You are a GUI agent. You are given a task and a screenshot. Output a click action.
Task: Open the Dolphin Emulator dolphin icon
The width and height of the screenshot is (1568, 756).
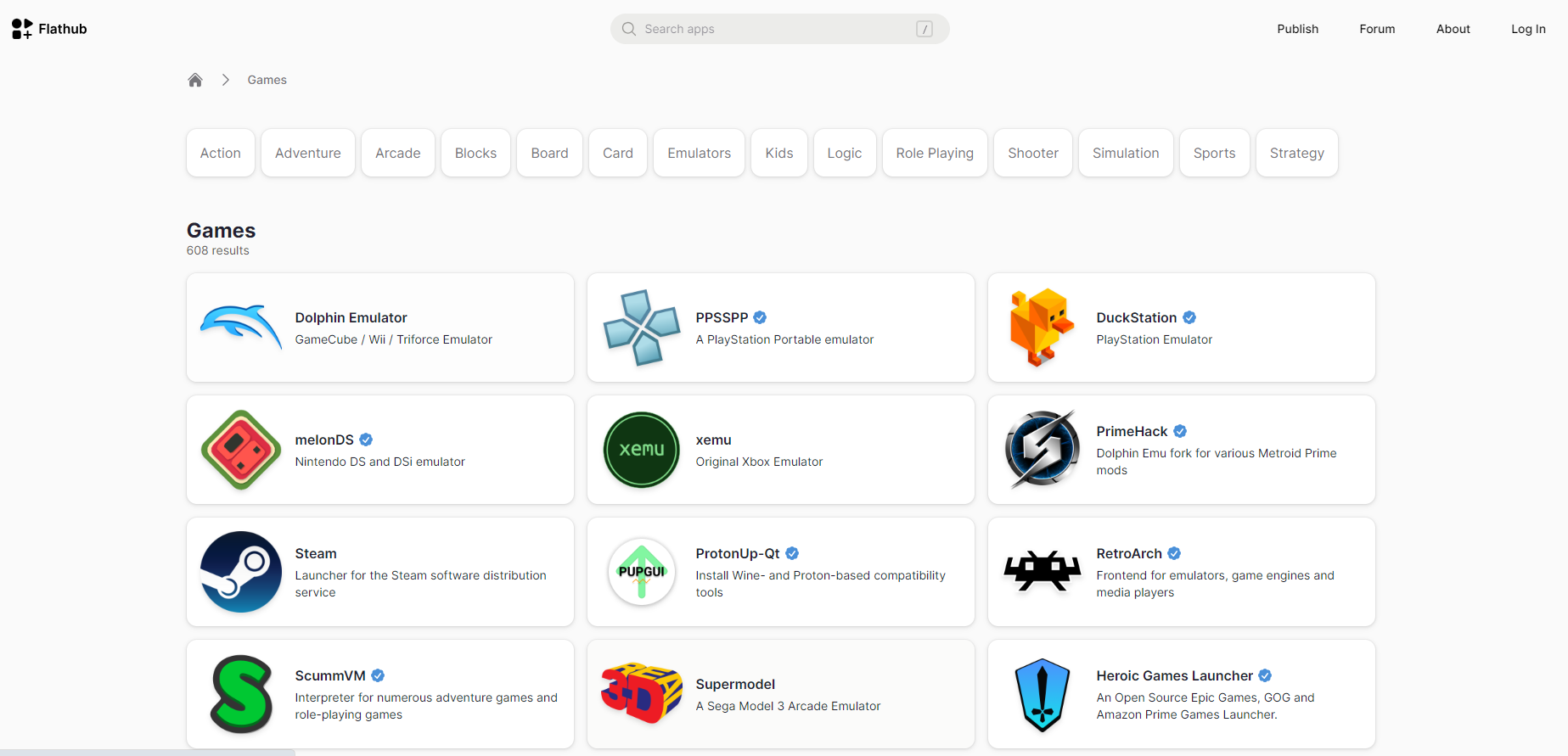coord(241,328)
